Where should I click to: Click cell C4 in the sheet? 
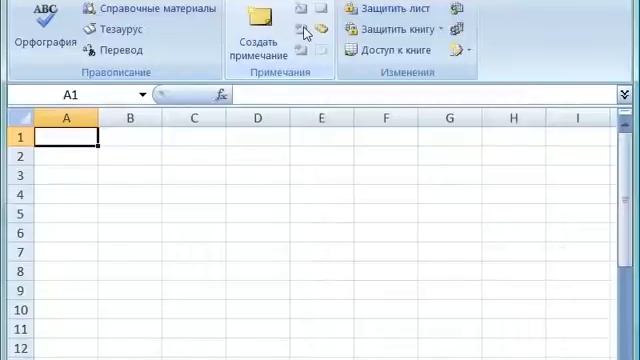click(x=194, y=195)
